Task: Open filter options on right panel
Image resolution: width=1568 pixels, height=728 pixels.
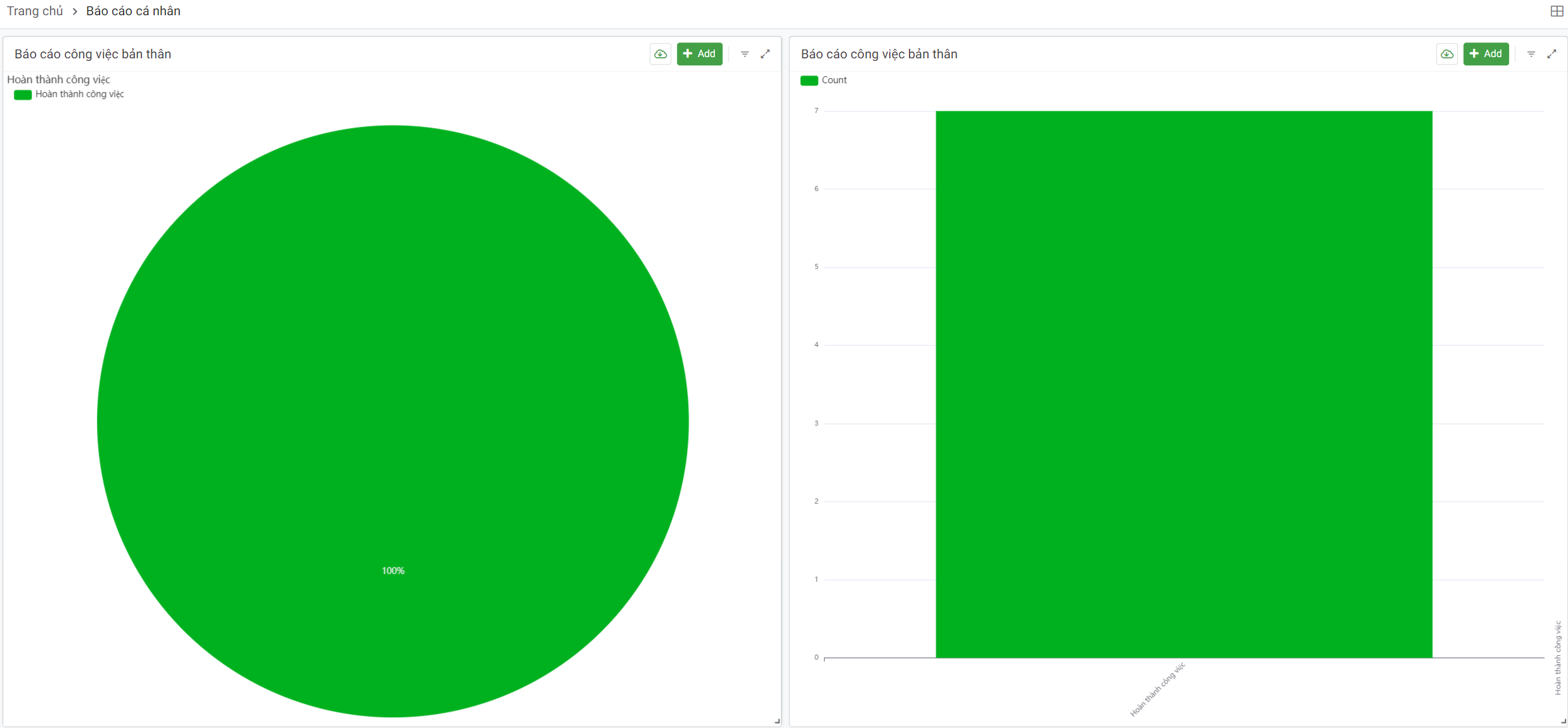Action: pos(1531,54)
